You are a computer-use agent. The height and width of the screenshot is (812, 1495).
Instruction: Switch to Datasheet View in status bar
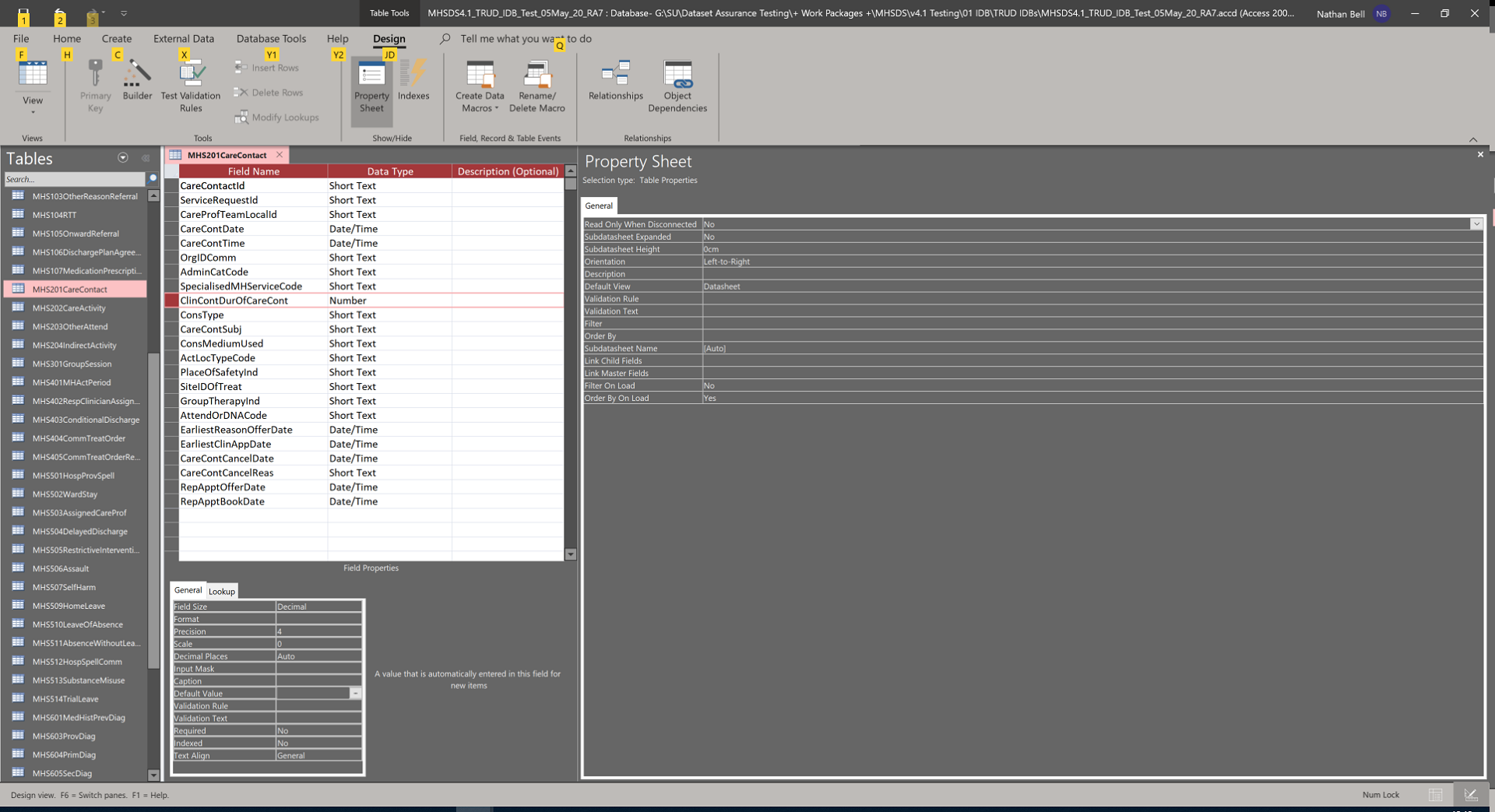1436,795
